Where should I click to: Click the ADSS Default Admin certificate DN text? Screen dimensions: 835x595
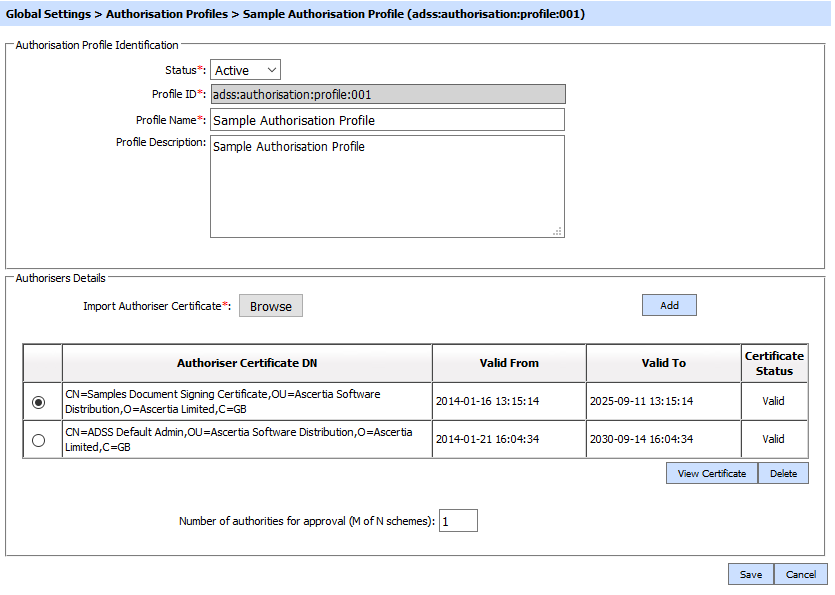coord(239,440)
